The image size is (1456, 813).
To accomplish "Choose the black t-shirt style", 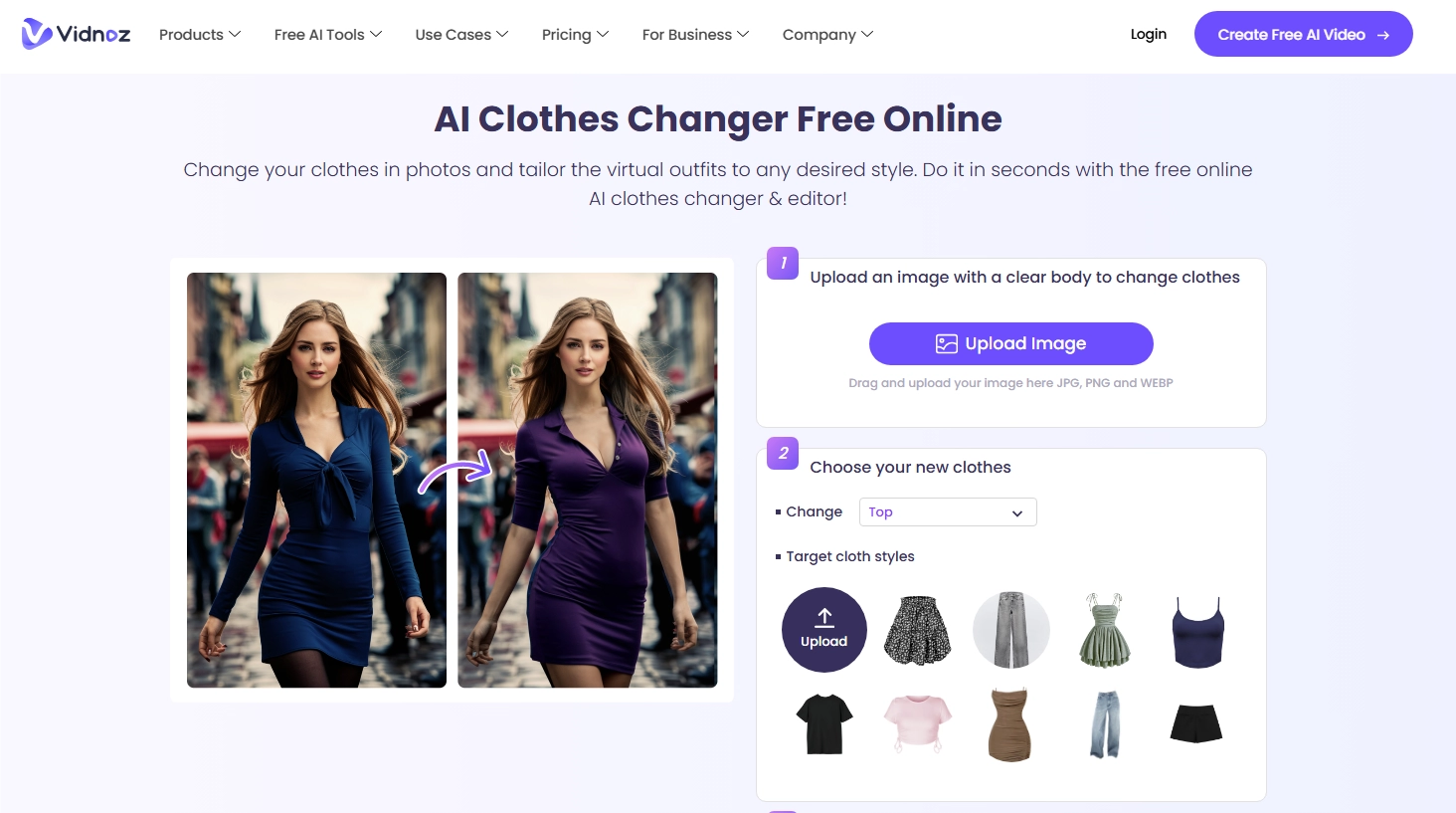I will (824, 723).
